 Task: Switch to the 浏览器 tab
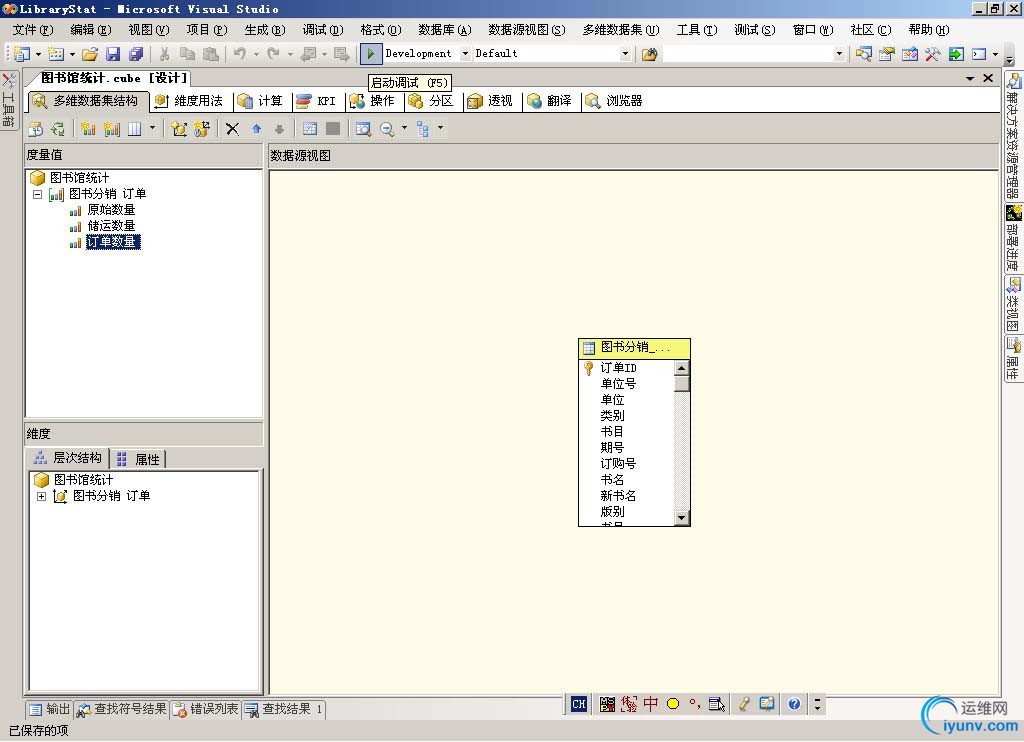point(615,101)
